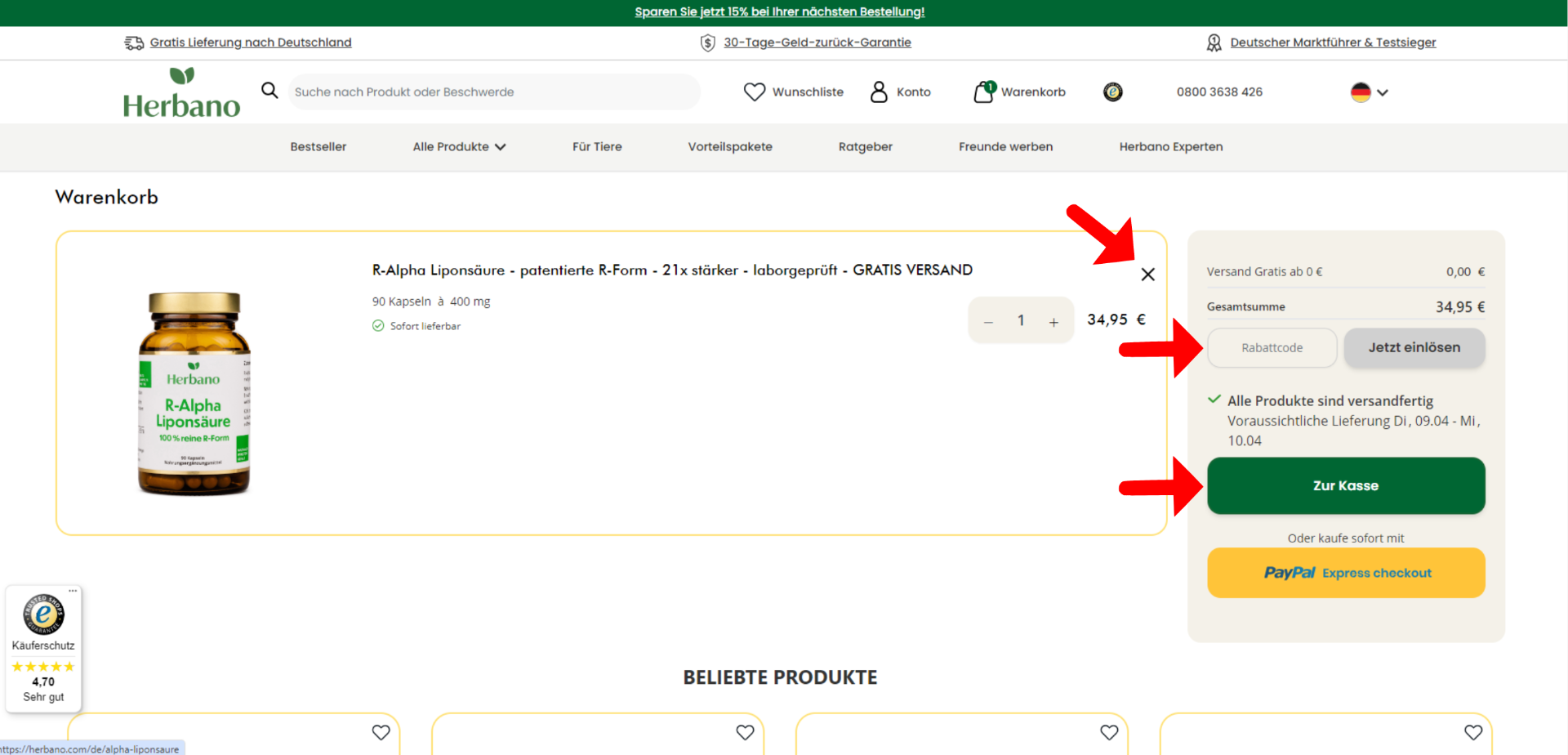Open the Wunschliste heart icon
Screen dimensions: 1568x755
pos(755,92)
